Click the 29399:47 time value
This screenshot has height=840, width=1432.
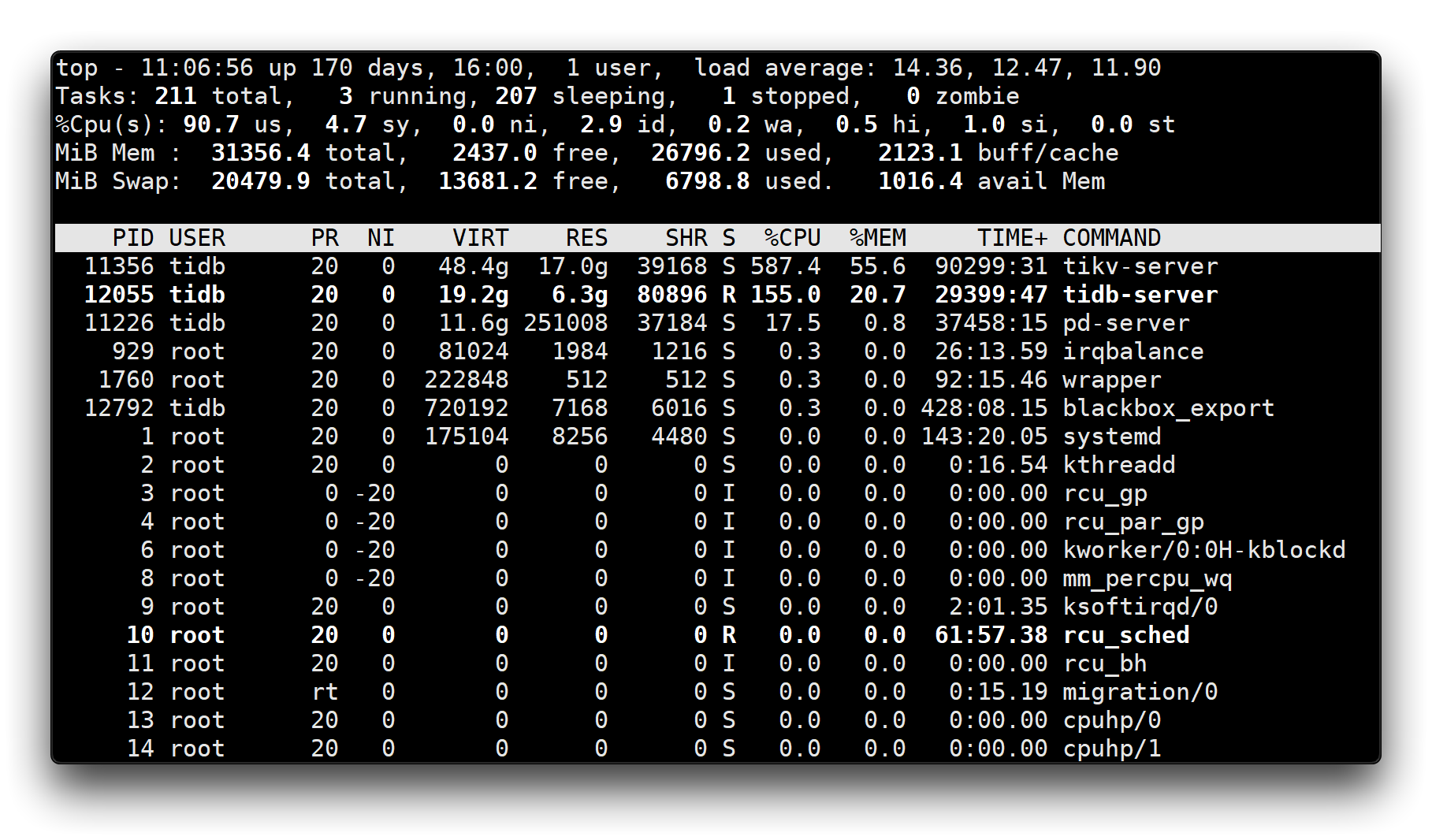991,295
